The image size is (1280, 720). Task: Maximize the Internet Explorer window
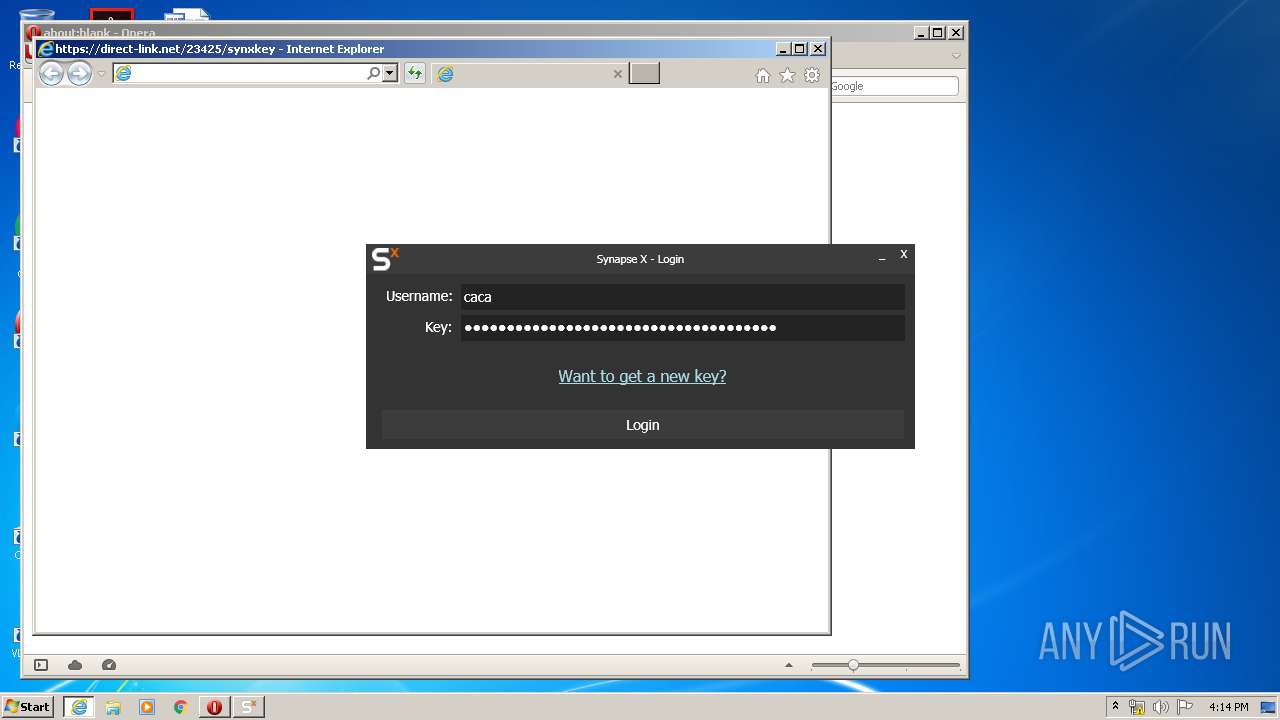click(799, 48)
